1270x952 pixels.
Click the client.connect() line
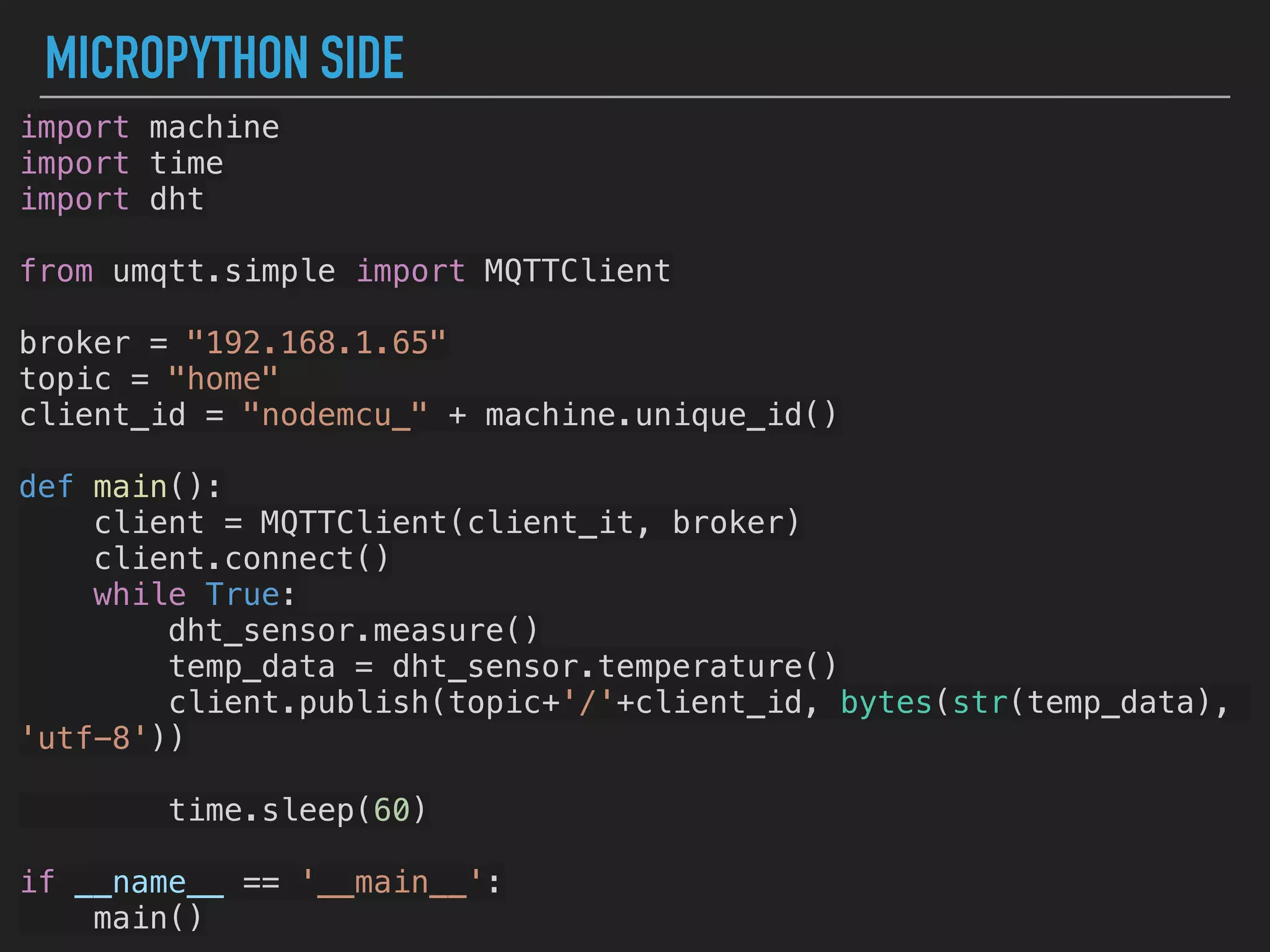[241, 558]
